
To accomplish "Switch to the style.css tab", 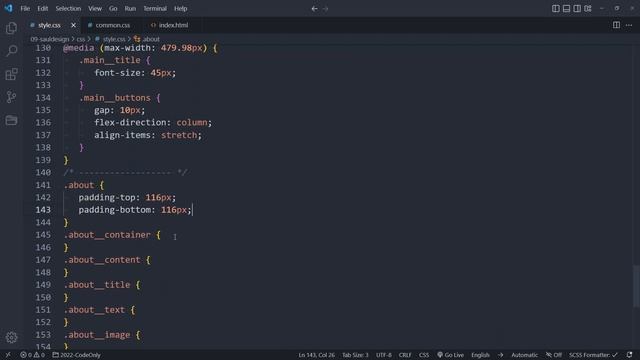I will pyautogui.click(x=49, y=25).
